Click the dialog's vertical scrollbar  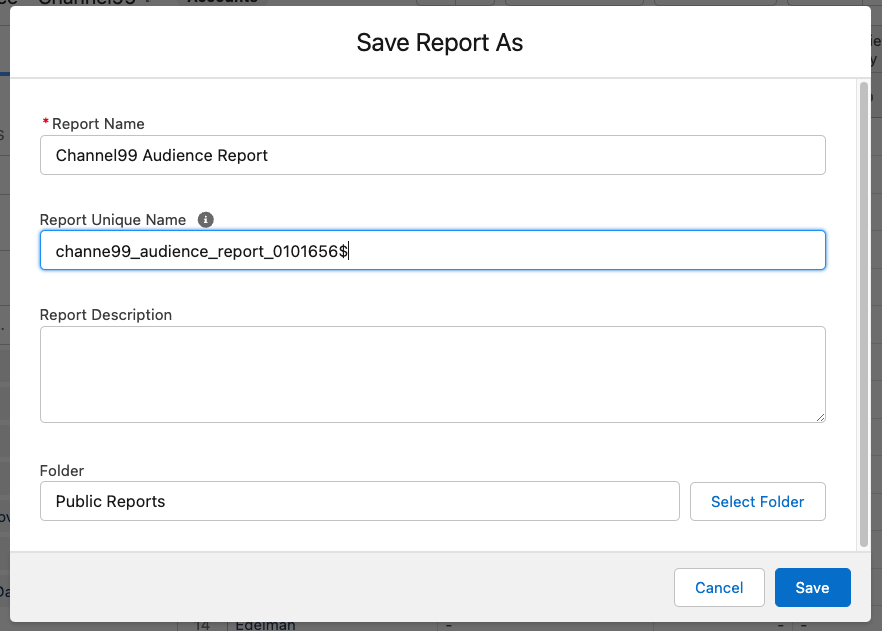[864, 314]
